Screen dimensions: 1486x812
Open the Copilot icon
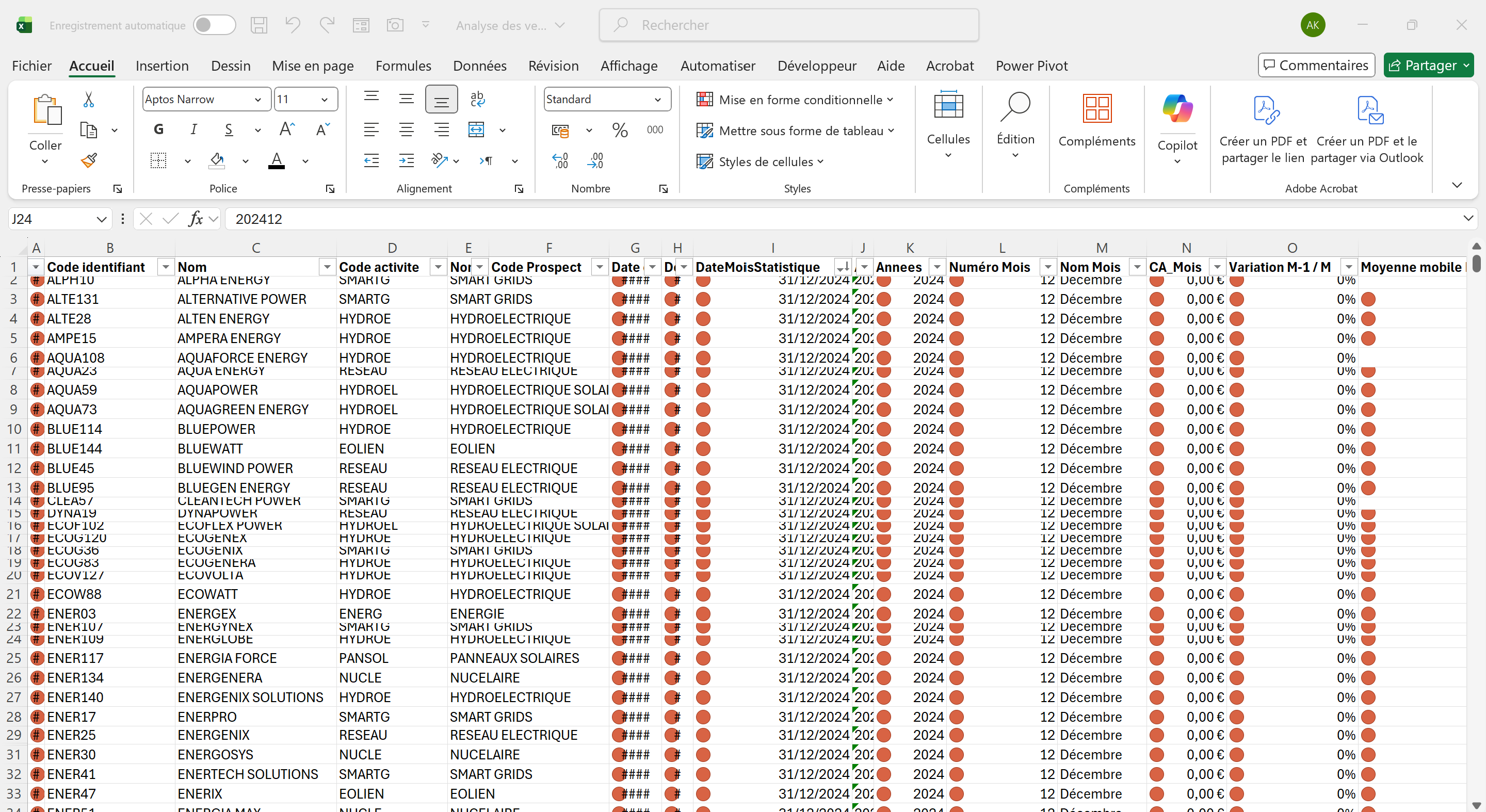pyautogui.click(x=1177, y=108)
